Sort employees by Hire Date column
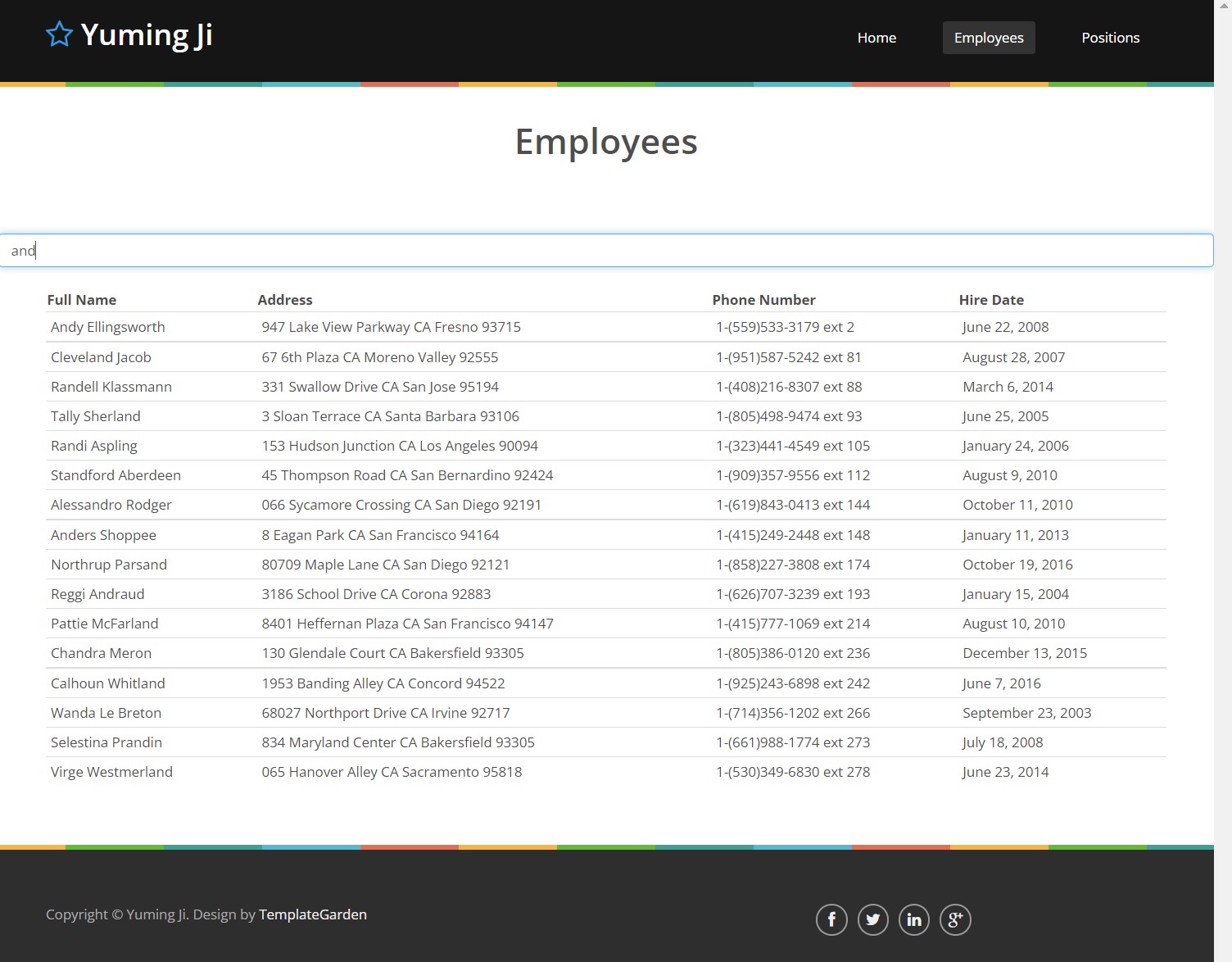This screenshot has width=1232, height=962. point(991,299)
